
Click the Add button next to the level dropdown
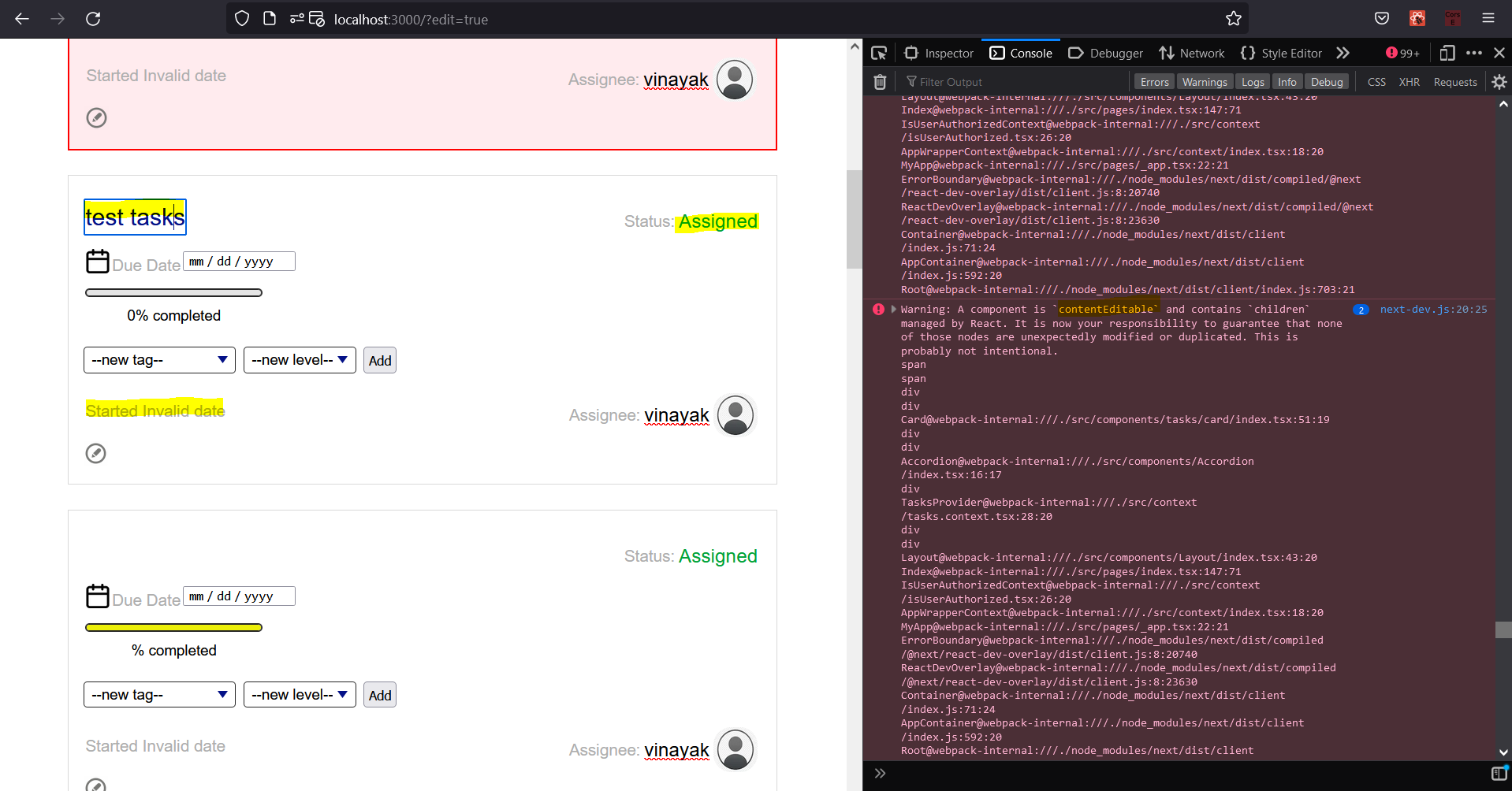pyautogui.click(x=379, y=360)
